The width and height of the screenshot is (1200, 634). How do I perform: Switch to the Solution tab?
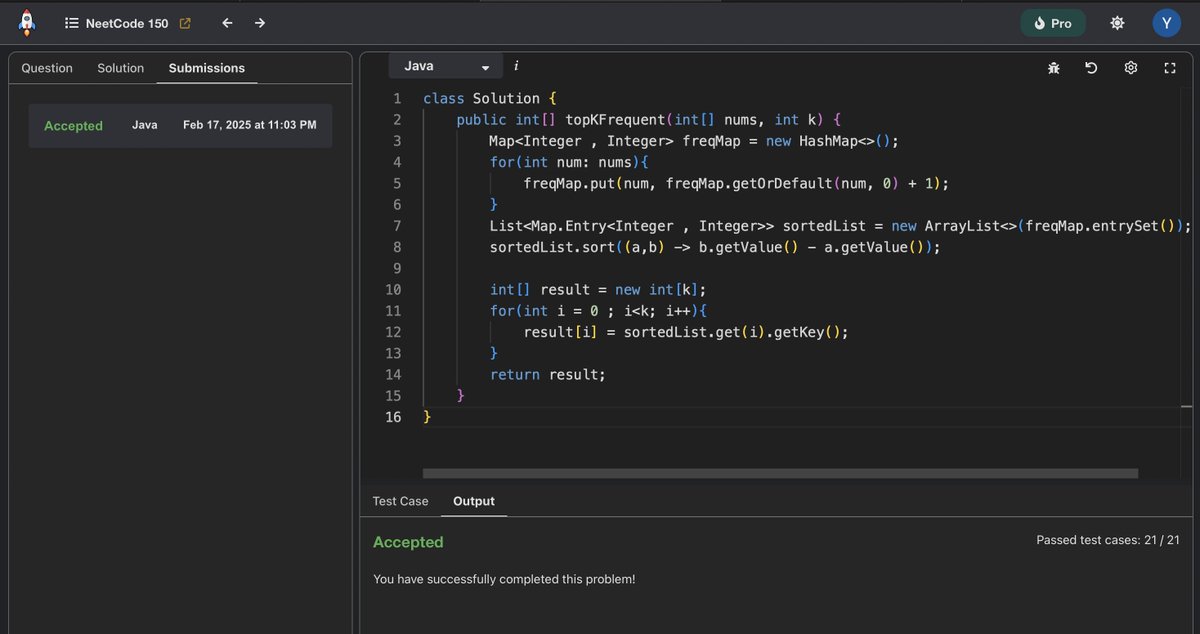(x=120, y=68)
